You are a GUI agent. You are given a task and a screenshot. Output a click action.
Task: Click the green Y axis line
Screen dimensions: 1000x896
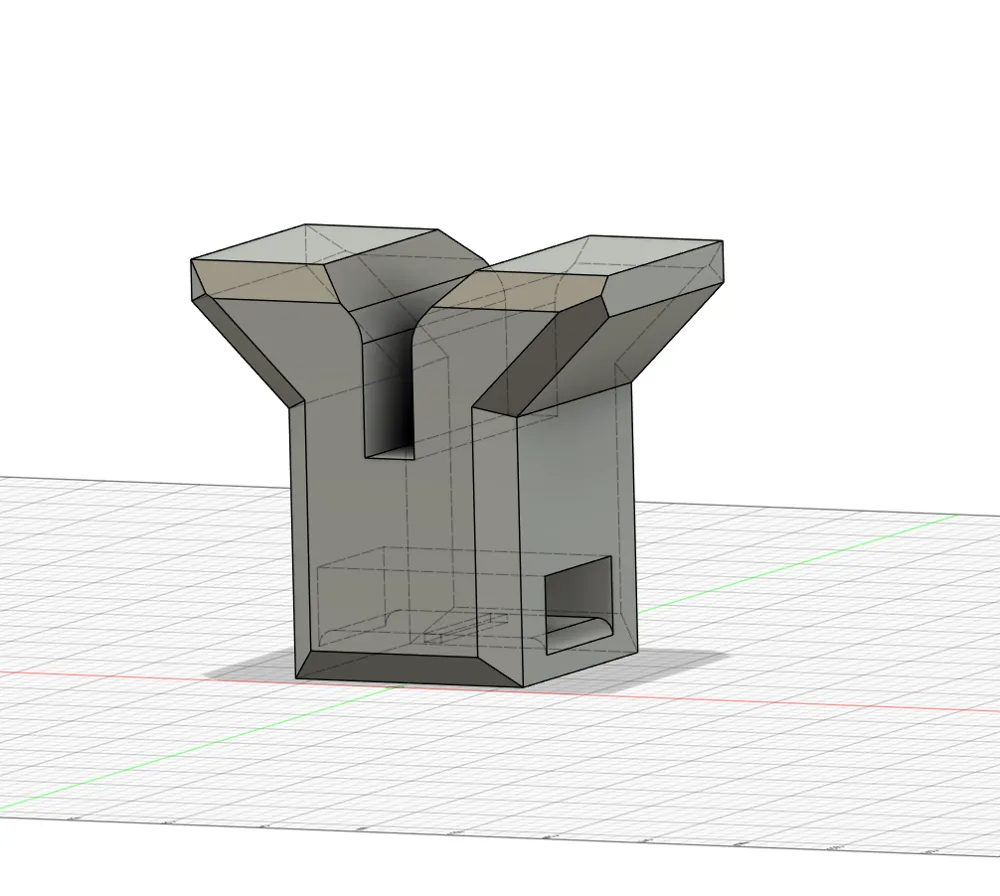(797, 561)
